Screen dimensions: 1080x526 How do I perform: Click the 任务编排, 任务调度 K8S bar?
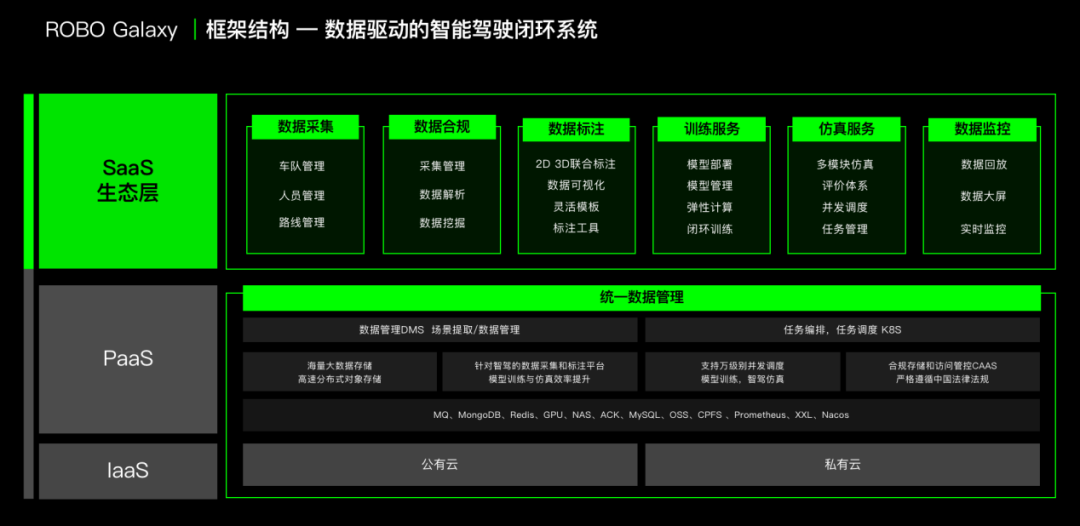pyautogui.click(x=842, y=330)
